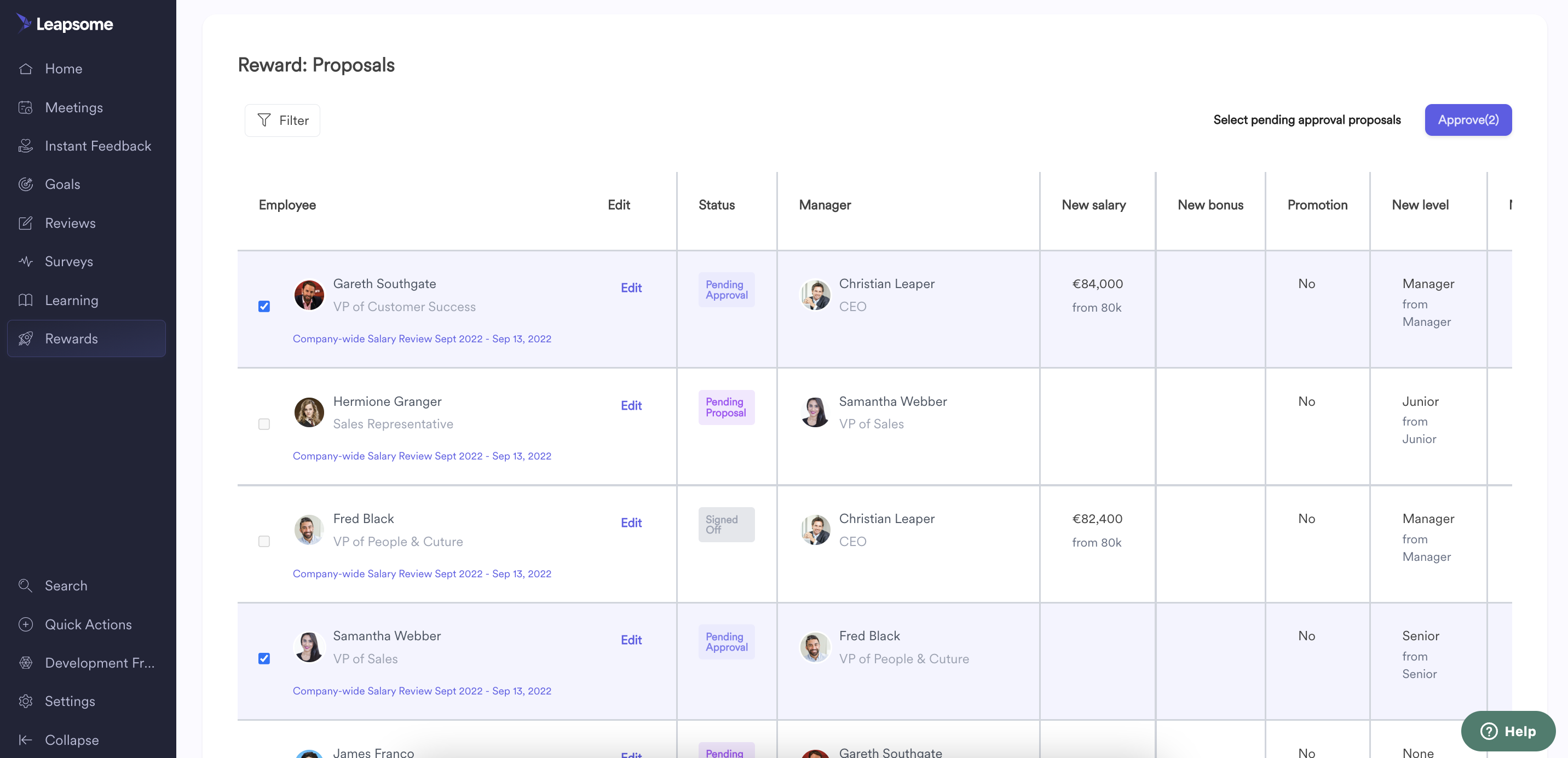The width and height of the screenshot is (1568, 758).
Task: Click the Promotion column header
Action: point(1317,205)
